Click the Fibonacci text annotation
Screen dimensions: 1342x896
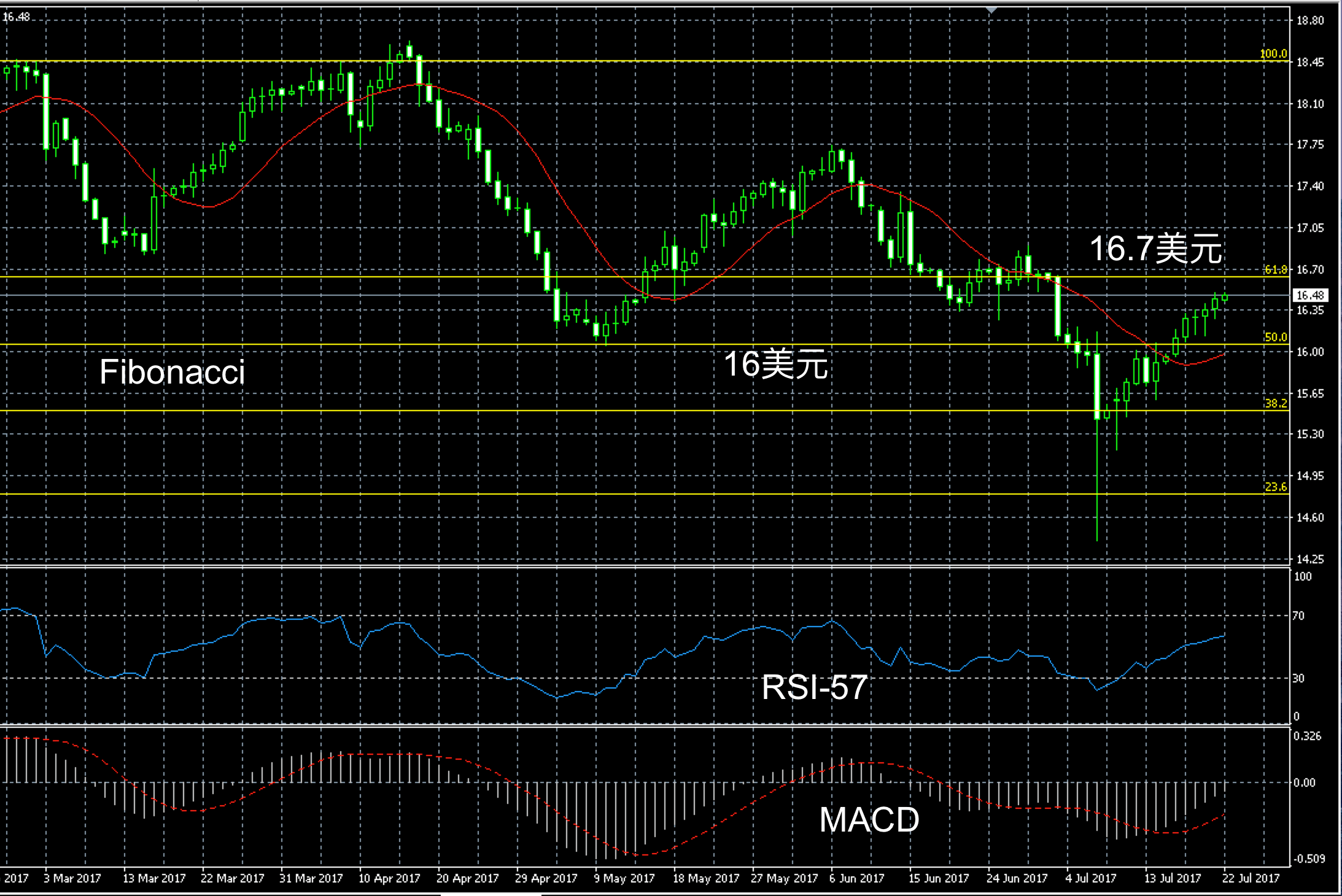click(x=173, y=372)
